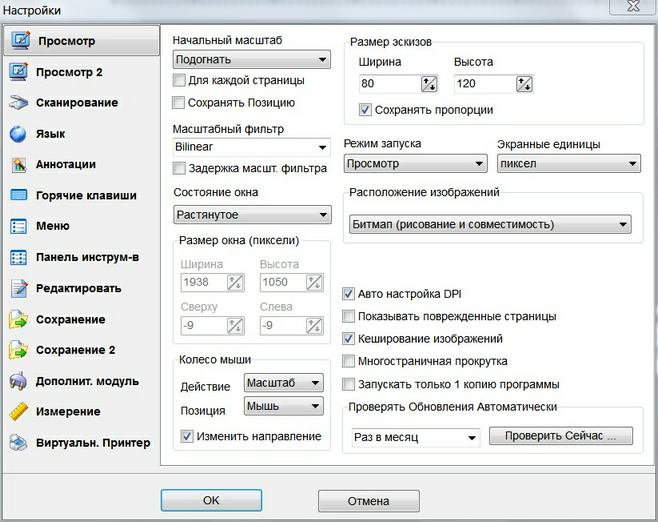Click thumbnail width field showing 80
658x522 pixels.
[389, 84]
